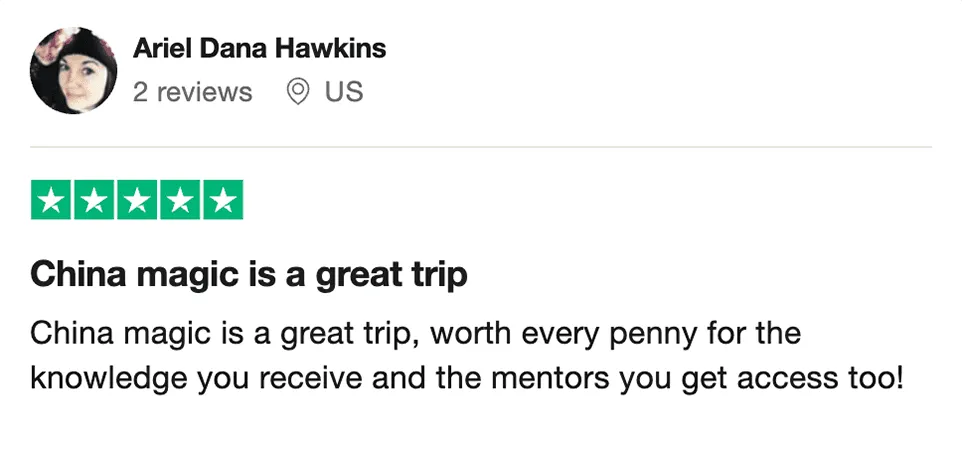Screen dimensions: 962x471
Task: Click the first green rating star
Action: click(x=52, y=200)
